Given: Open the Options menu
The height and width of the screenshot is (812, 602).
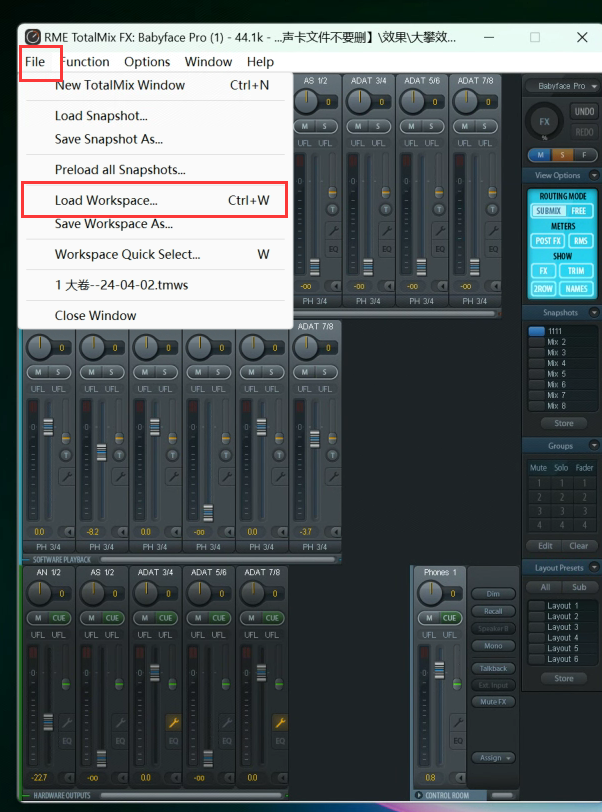Looking at the screenshot, I should point(147,62).
